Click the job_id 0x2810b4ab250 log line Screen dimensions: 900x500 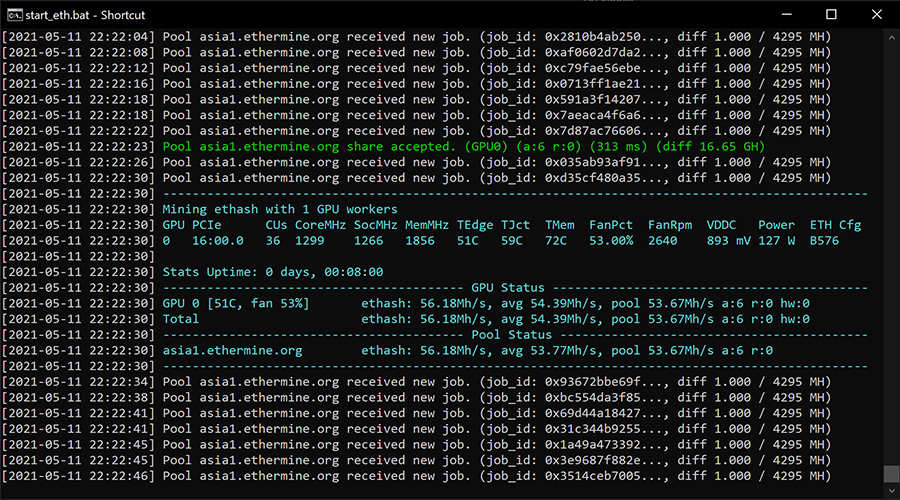coord(416,37)
